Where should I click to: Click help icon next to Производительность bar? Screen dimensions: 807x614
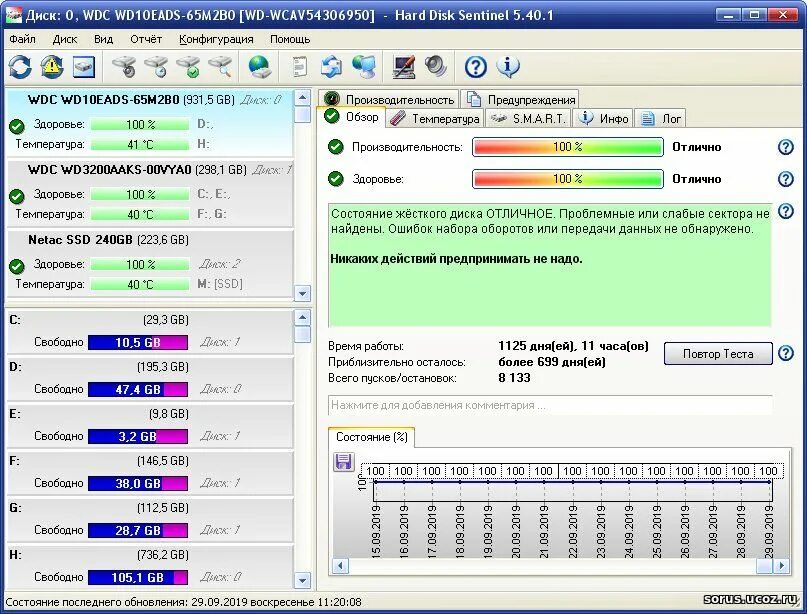point(785,147)
